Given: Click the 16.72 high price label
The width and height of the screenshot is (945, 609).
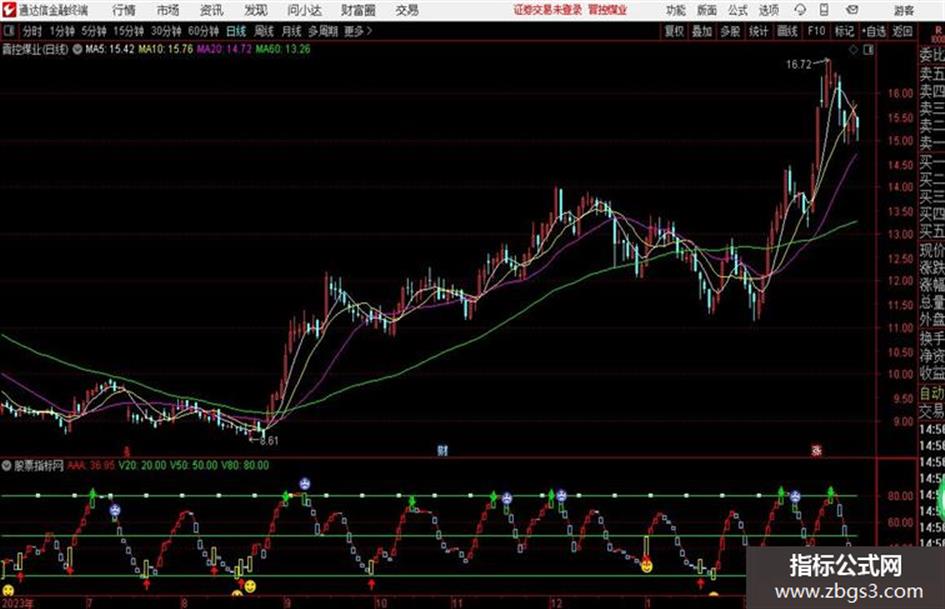Looking at the screenshot, I should point(799,65).
